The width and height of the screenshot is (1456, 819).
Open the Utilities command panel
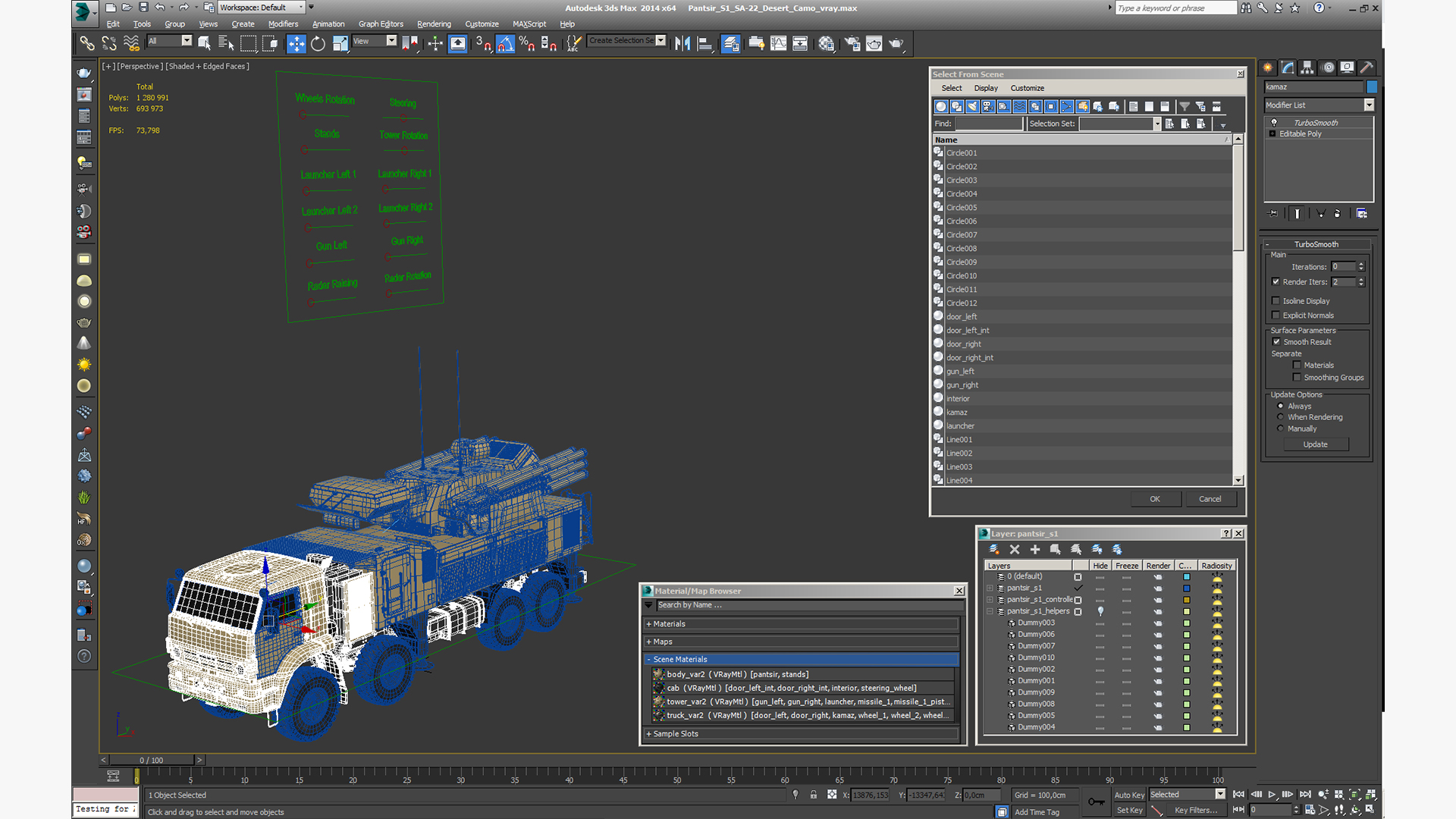tap(1367, 67)
